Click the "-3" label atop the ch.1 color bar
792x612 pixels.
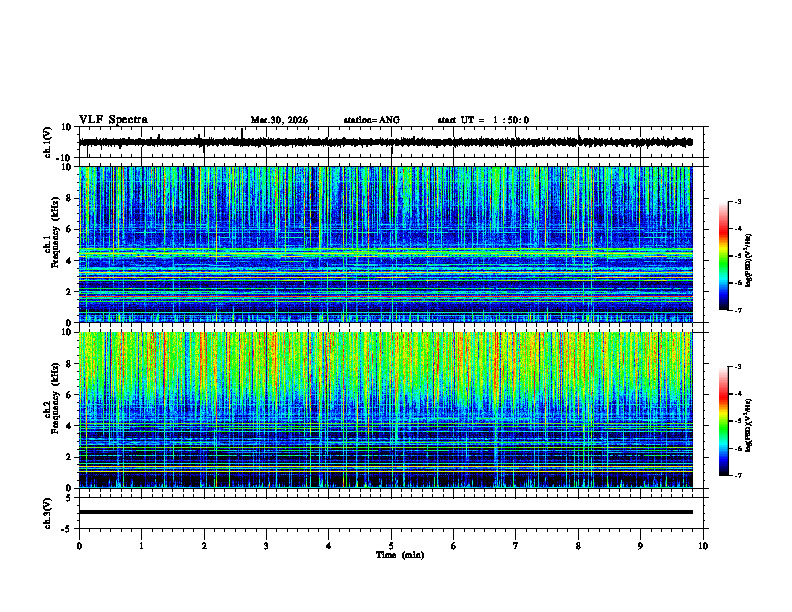click(x=737, y=202)
